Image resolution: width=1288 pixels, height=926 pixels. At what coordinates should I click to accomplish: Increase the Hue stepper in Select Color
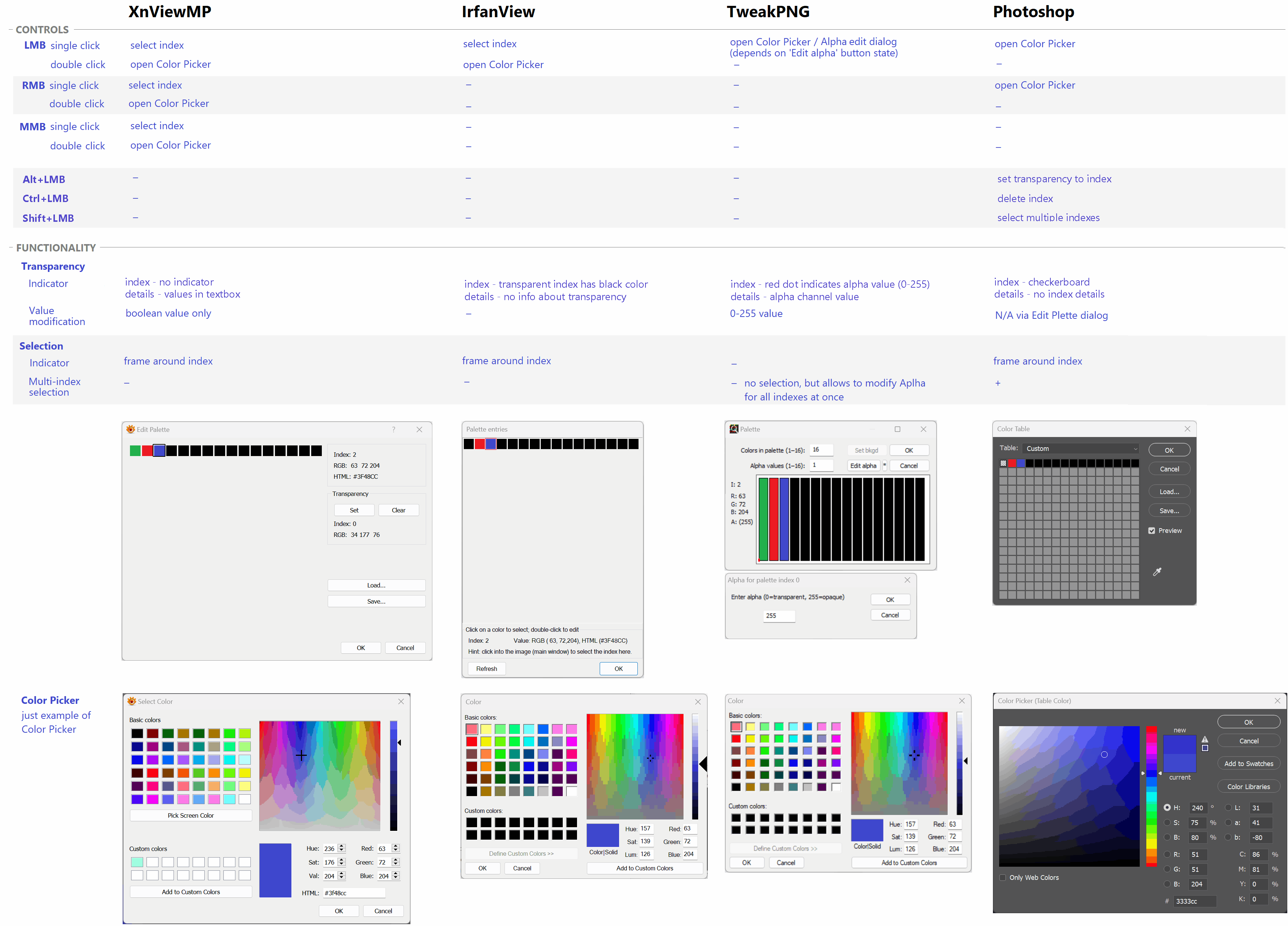(x=342, y=846)
